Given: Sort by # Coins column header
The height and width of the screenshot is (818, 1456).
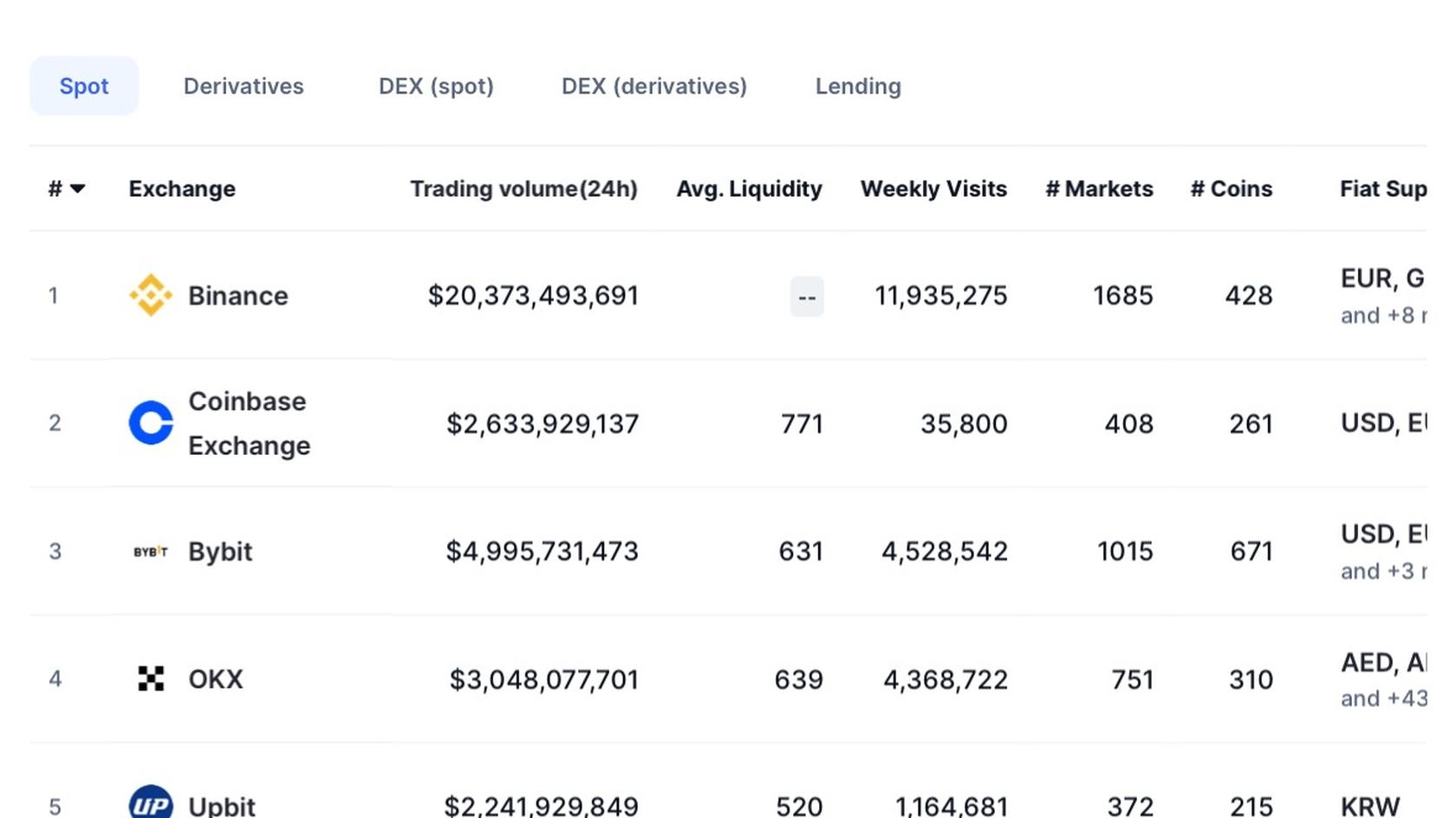Looking at the screenshot, I should pos(1232,189).
